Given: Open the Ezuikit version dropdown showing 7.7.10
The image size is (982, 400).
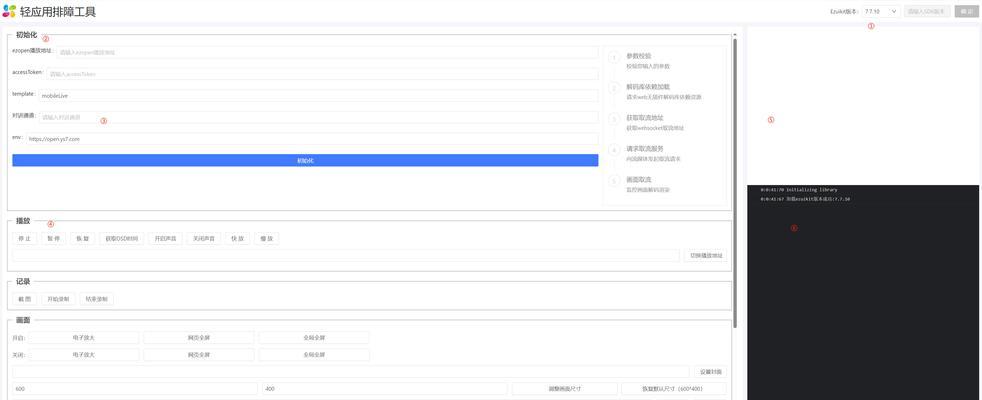Looking at the screenshot, I should tap(881, 11).
